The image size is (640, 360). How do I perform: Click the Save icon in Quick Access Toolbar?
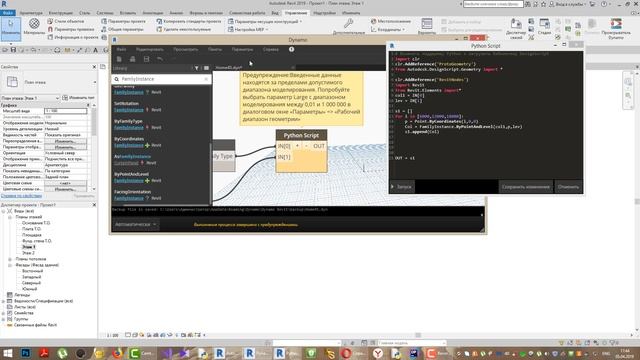pos(13,50)
